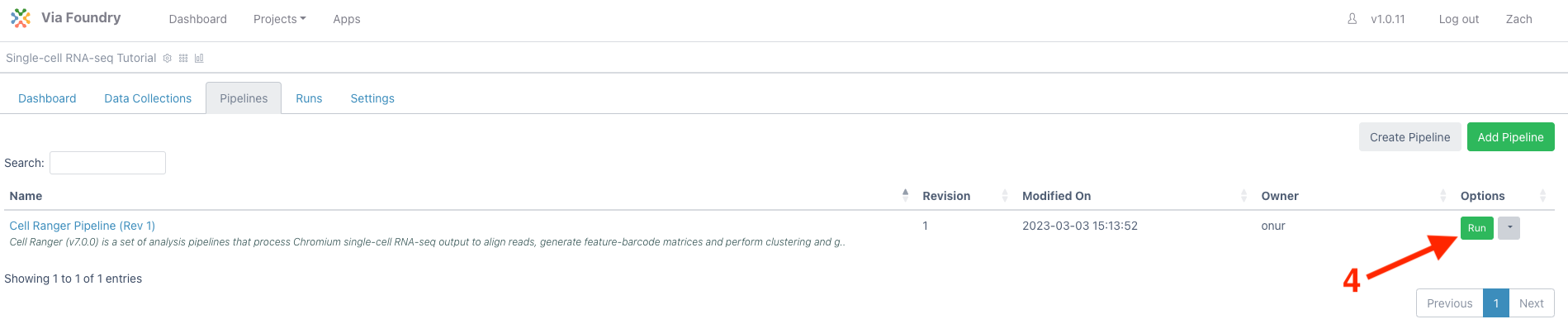Sort by Name column arrows

pos(905,195)
